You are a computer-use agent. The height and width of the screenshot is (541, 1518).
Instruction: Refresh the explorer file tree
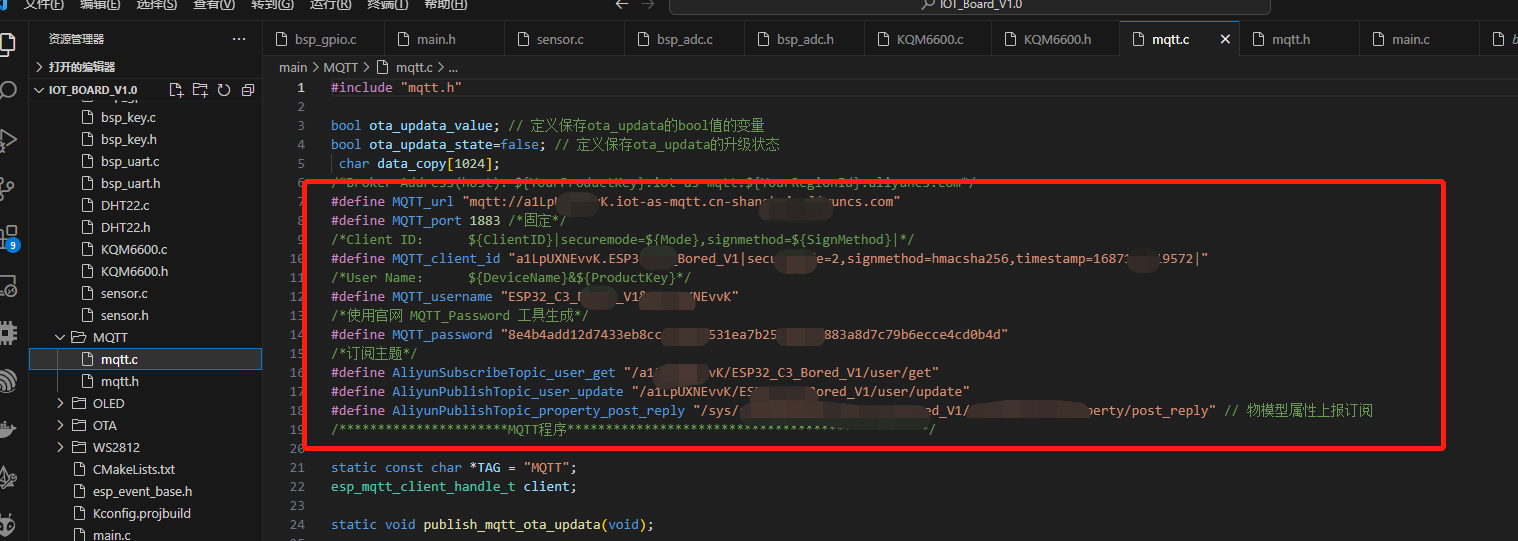224,90
